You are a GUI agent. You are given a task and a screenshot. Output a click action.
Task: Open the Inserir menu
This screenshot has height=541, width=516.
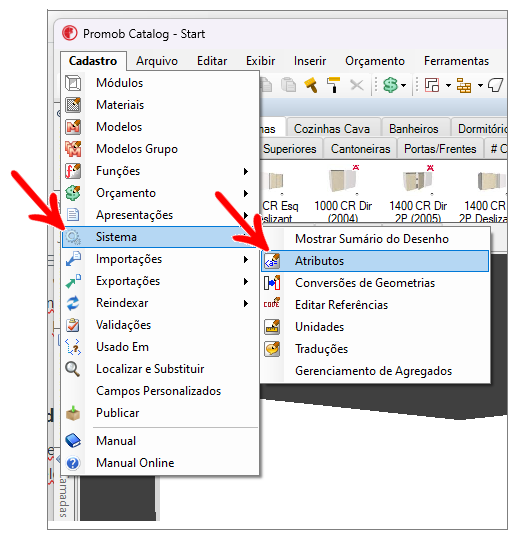click(310, 61)
